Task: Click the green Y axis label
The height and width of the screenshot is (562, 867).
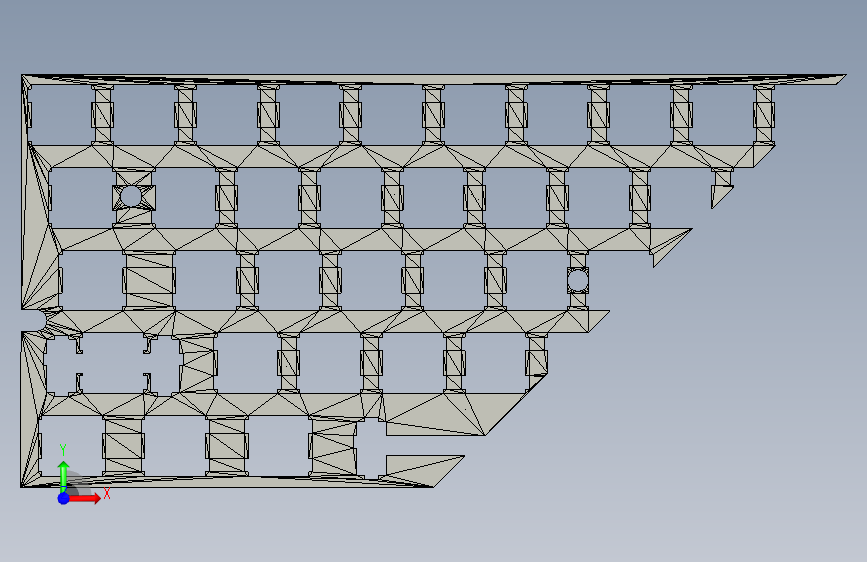Action: (x=63, y=450)
